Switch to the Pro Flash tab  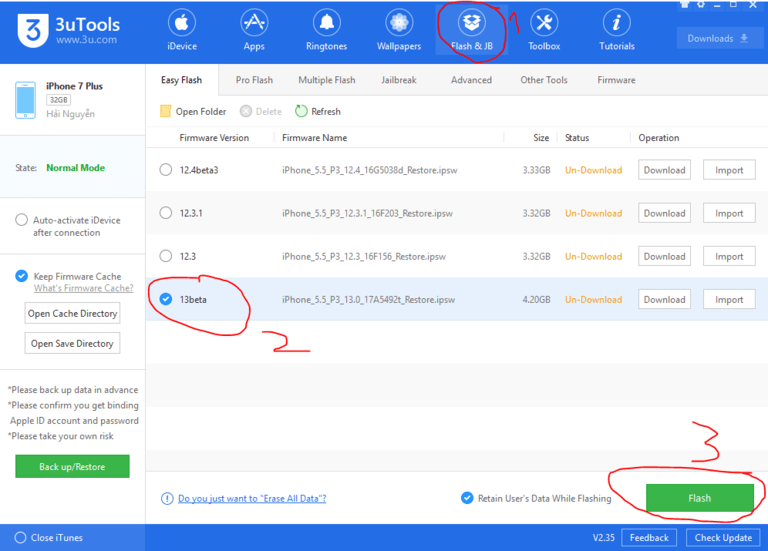coord(255,80)
